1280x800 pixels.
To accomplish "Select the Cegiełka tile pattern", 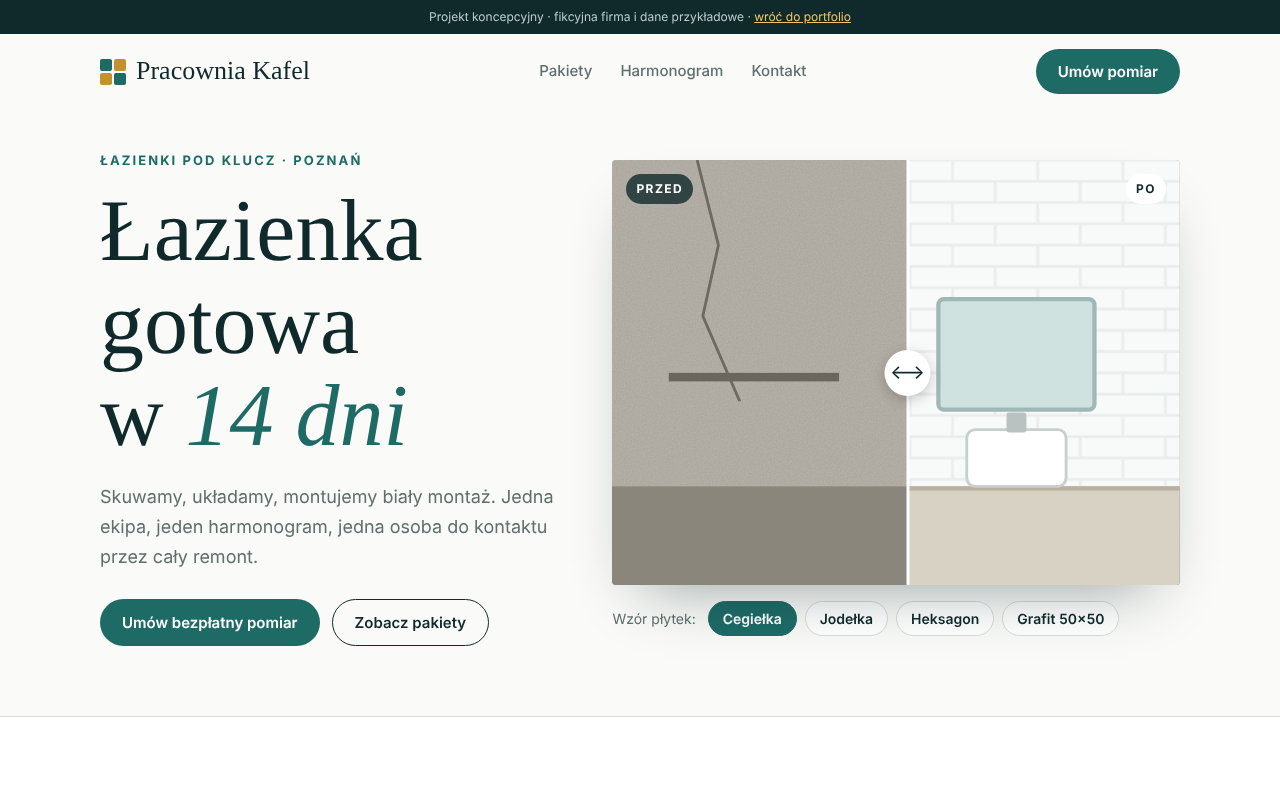I will click(752, 619).
